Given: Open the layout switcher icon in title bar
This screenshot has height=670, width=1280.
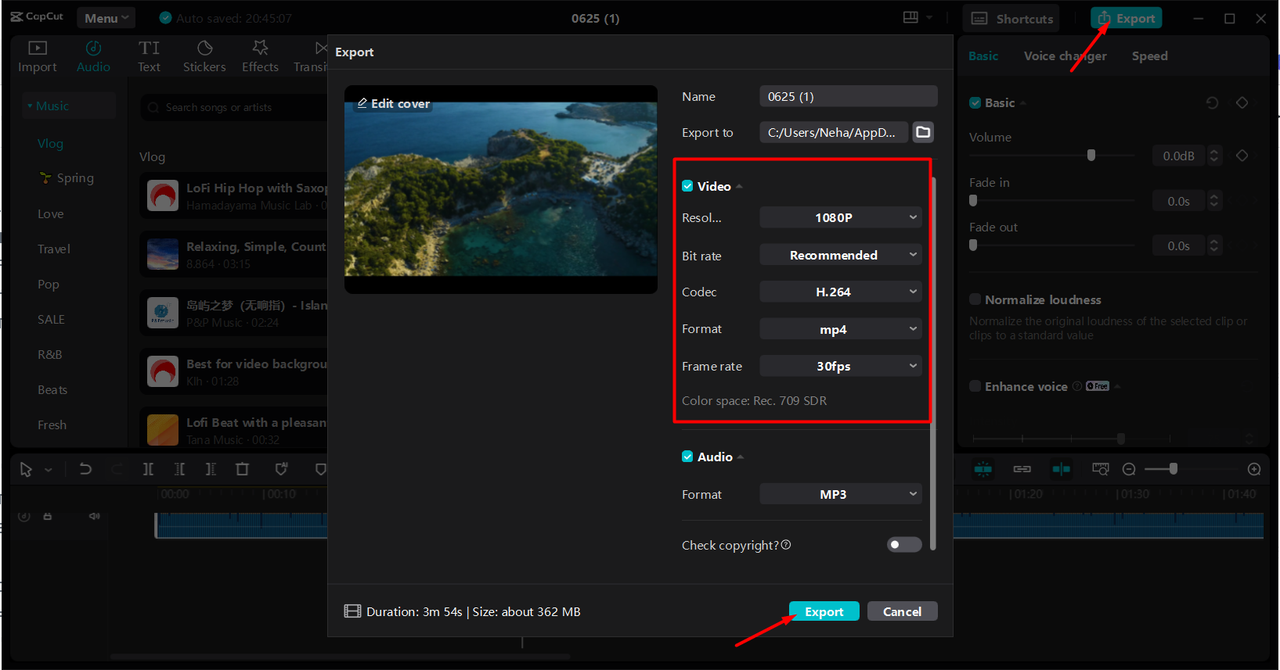Looking at the screenshot, I should point(910,18).
